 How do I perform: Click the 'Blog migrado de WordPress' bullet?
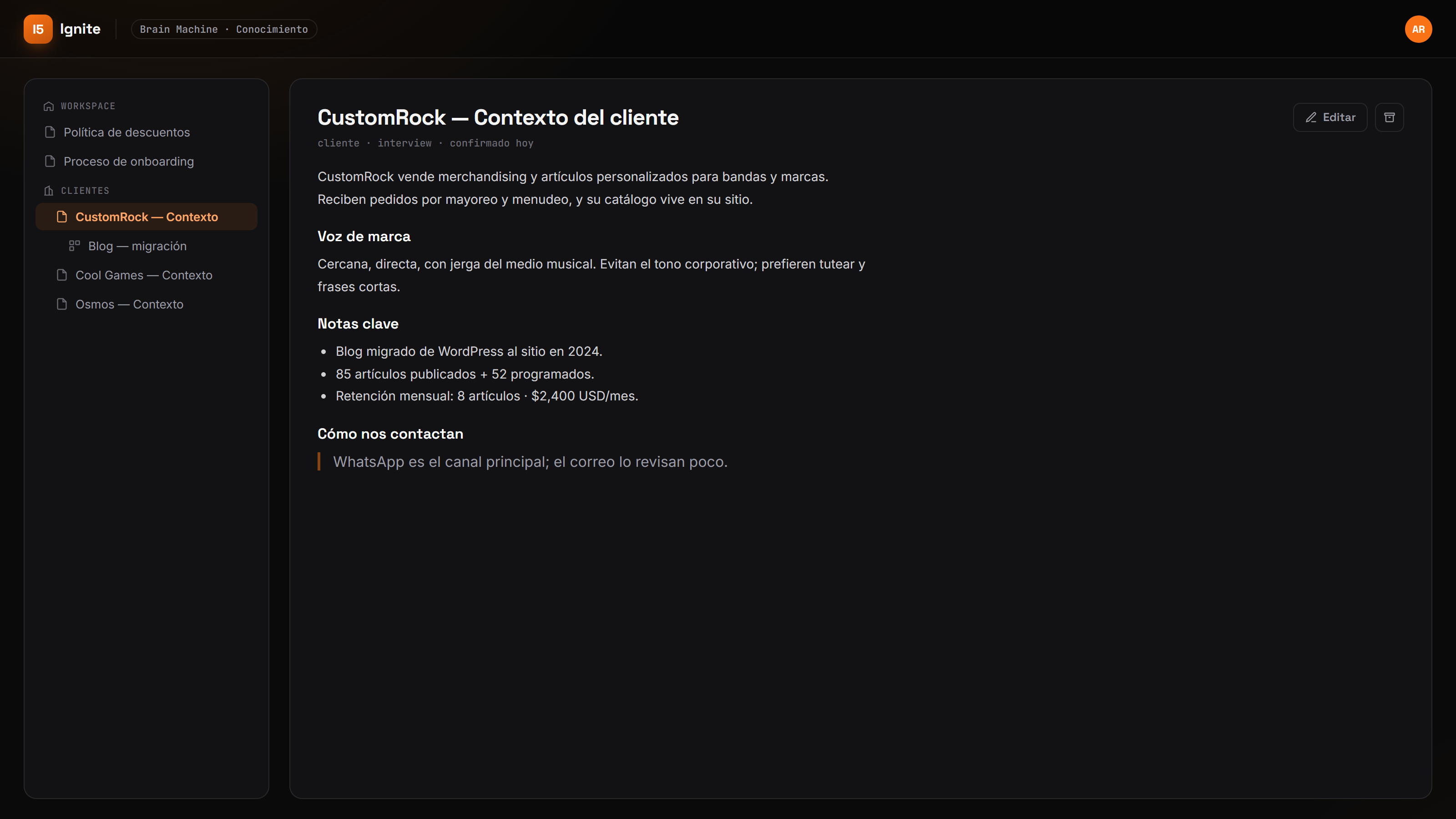coord(469,351)
